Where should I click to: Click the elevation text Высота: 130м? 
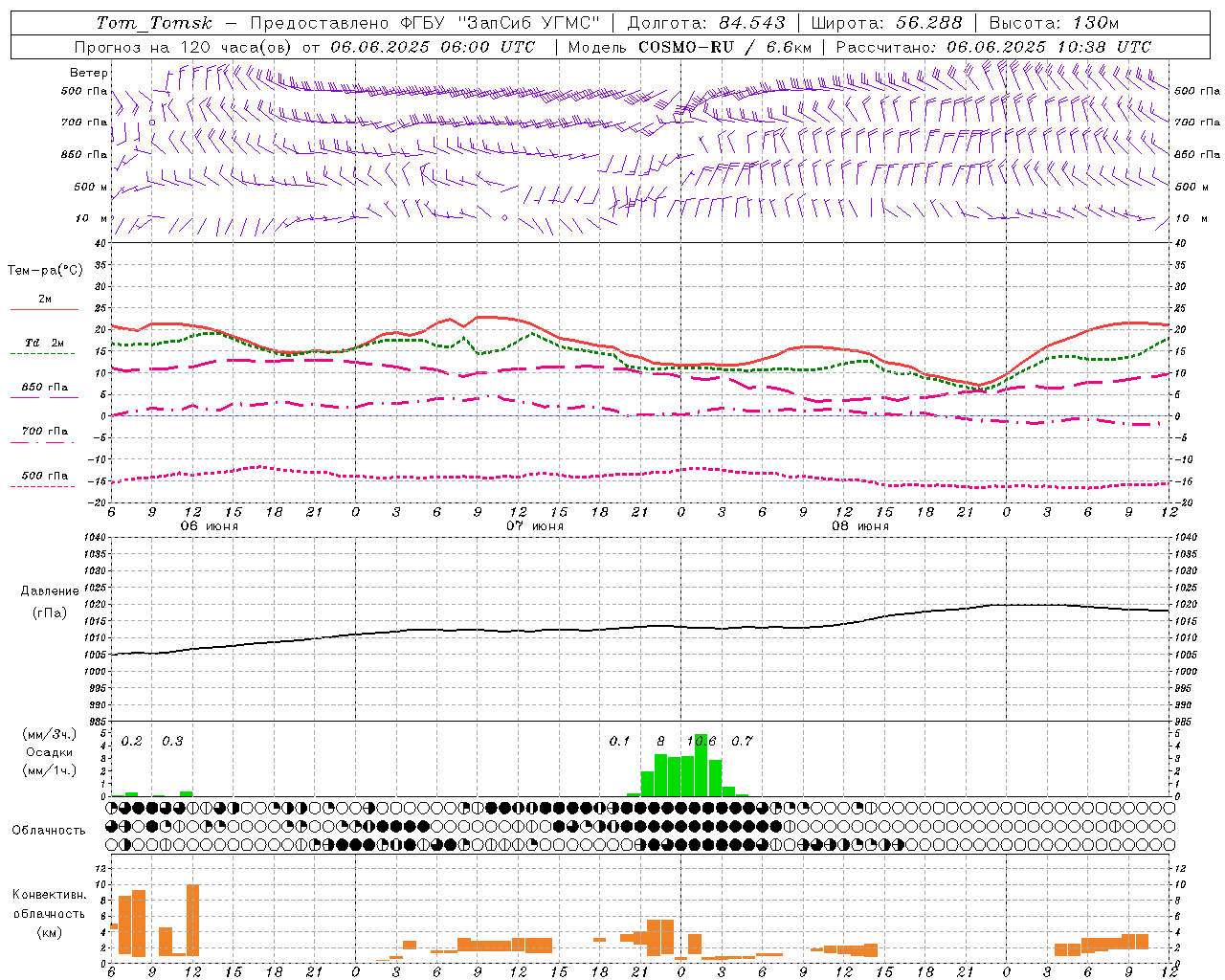tap(1054, 22)
